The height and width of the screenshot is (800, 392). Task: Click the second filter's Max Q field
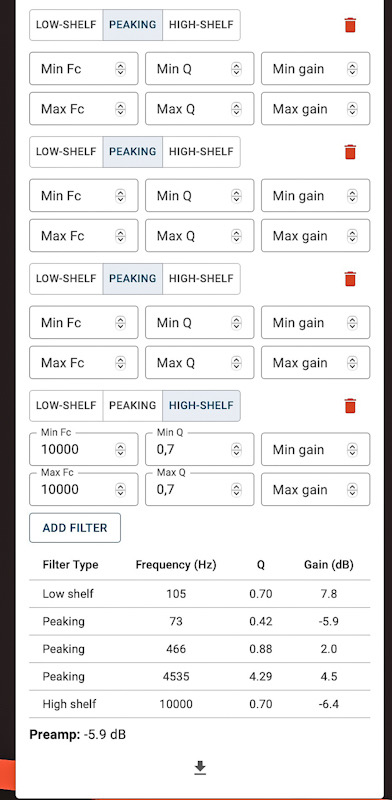(x=199, y=236)
